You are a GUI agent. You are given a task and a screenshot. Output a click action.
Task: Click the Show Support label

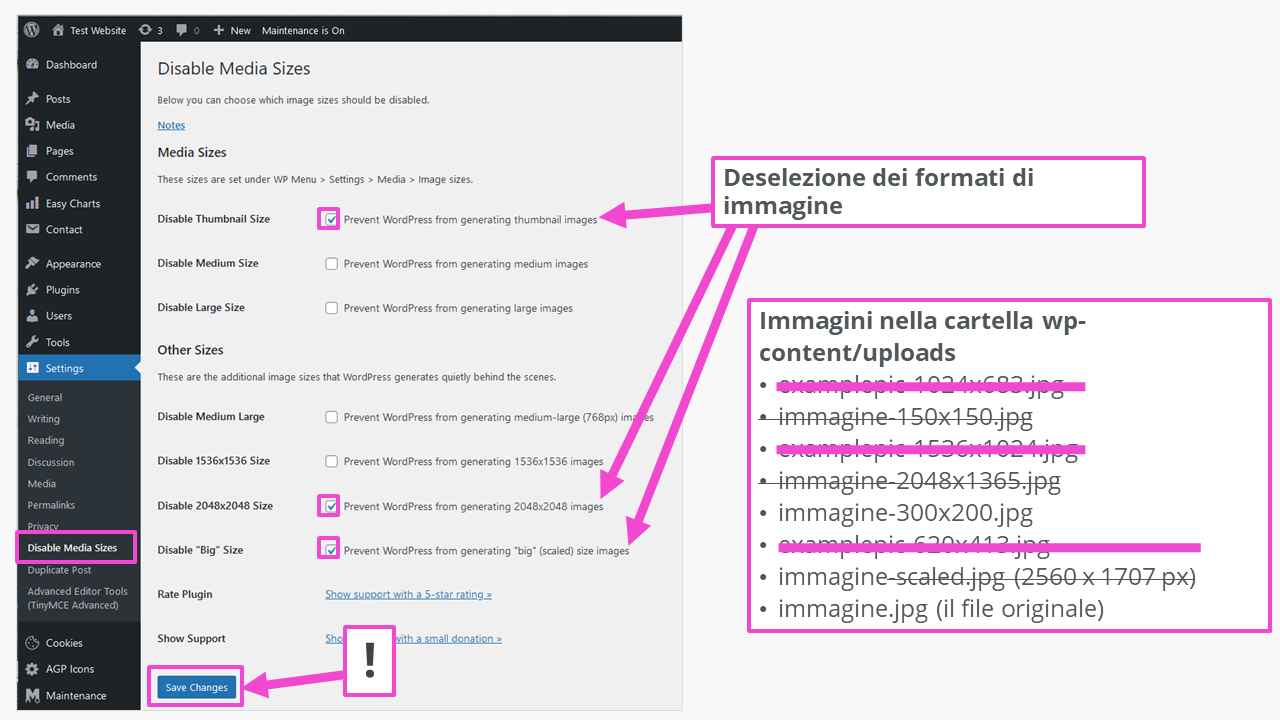(191, 638)
